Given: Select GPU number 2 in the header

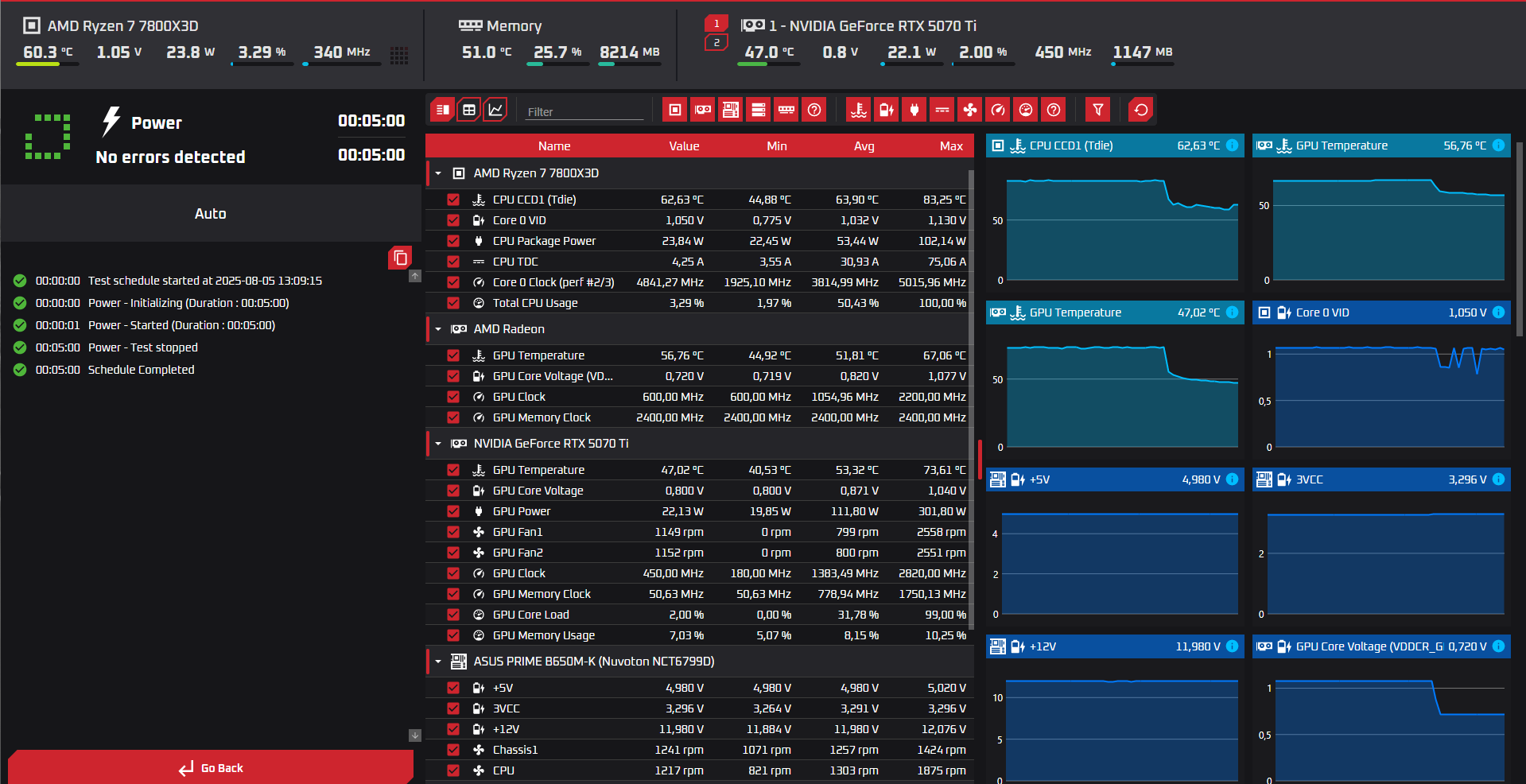Looking at the screenshot, I should [x=716, y=43].
